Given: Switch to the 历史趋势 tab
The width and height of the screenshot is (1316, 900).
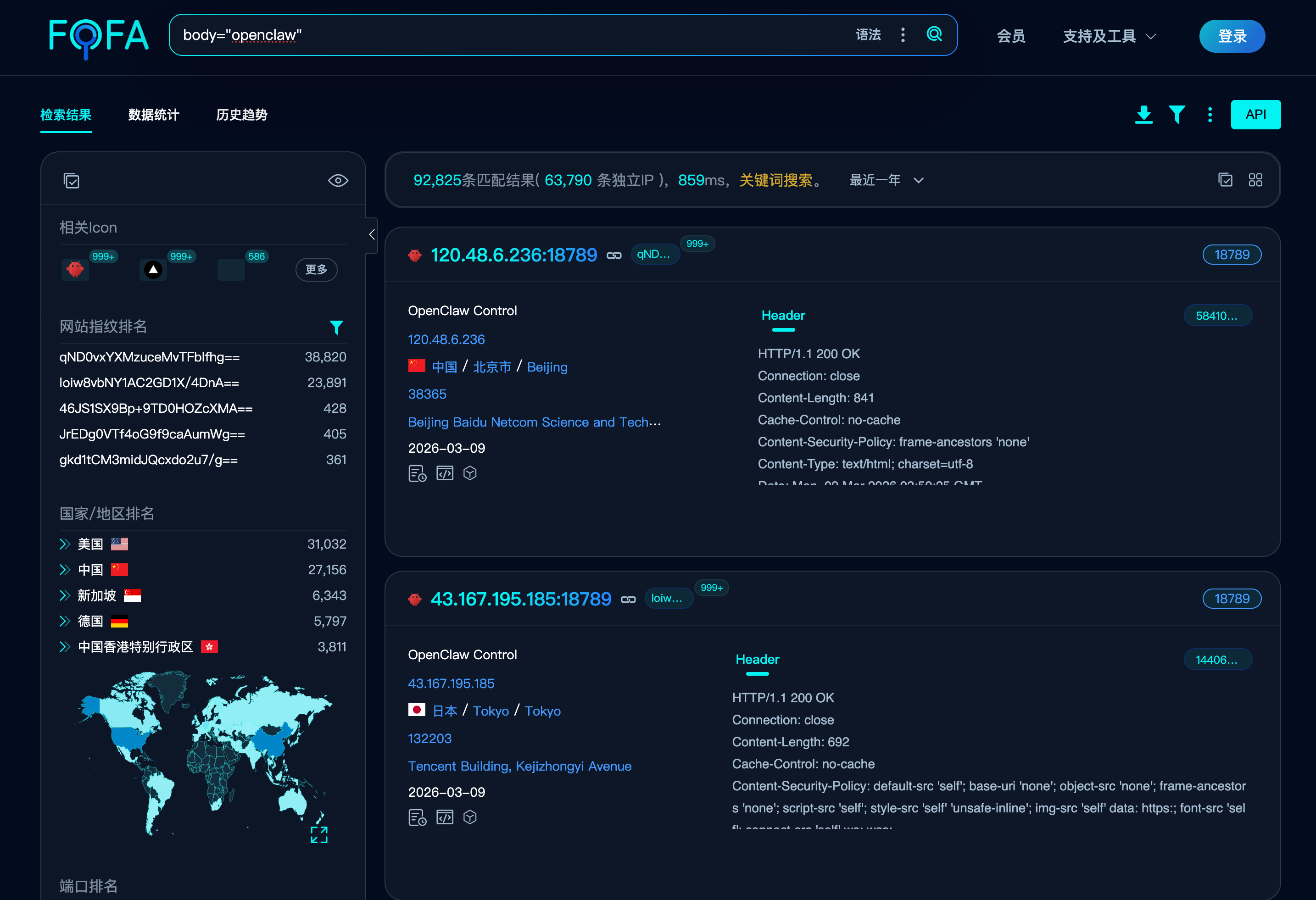Looking at the screenshot, I should coord(241,115).
